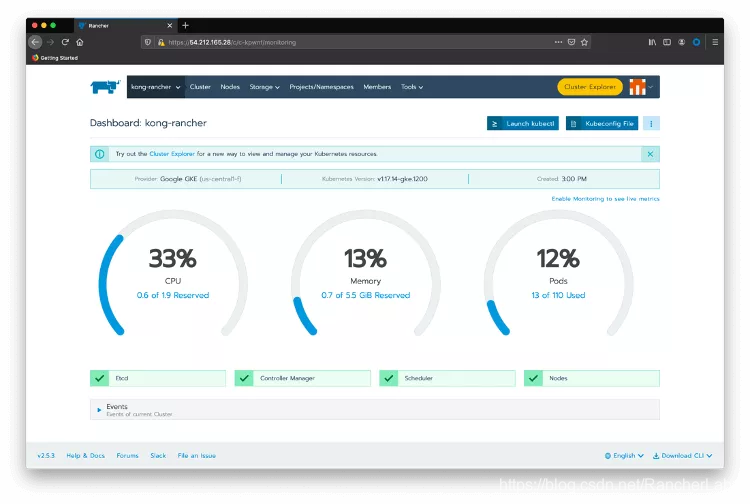The height and width of the screenshot is (504, 750).
Task: Select the Cluster menu item
Action: click(200, 87)
